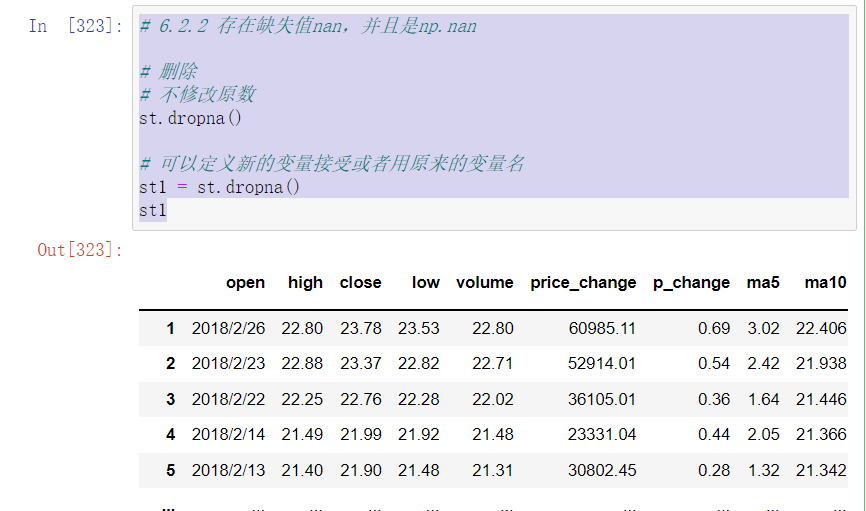The image size is (866, 511).
Task: Click row index 4 in the table
Action: pos(171,435)
